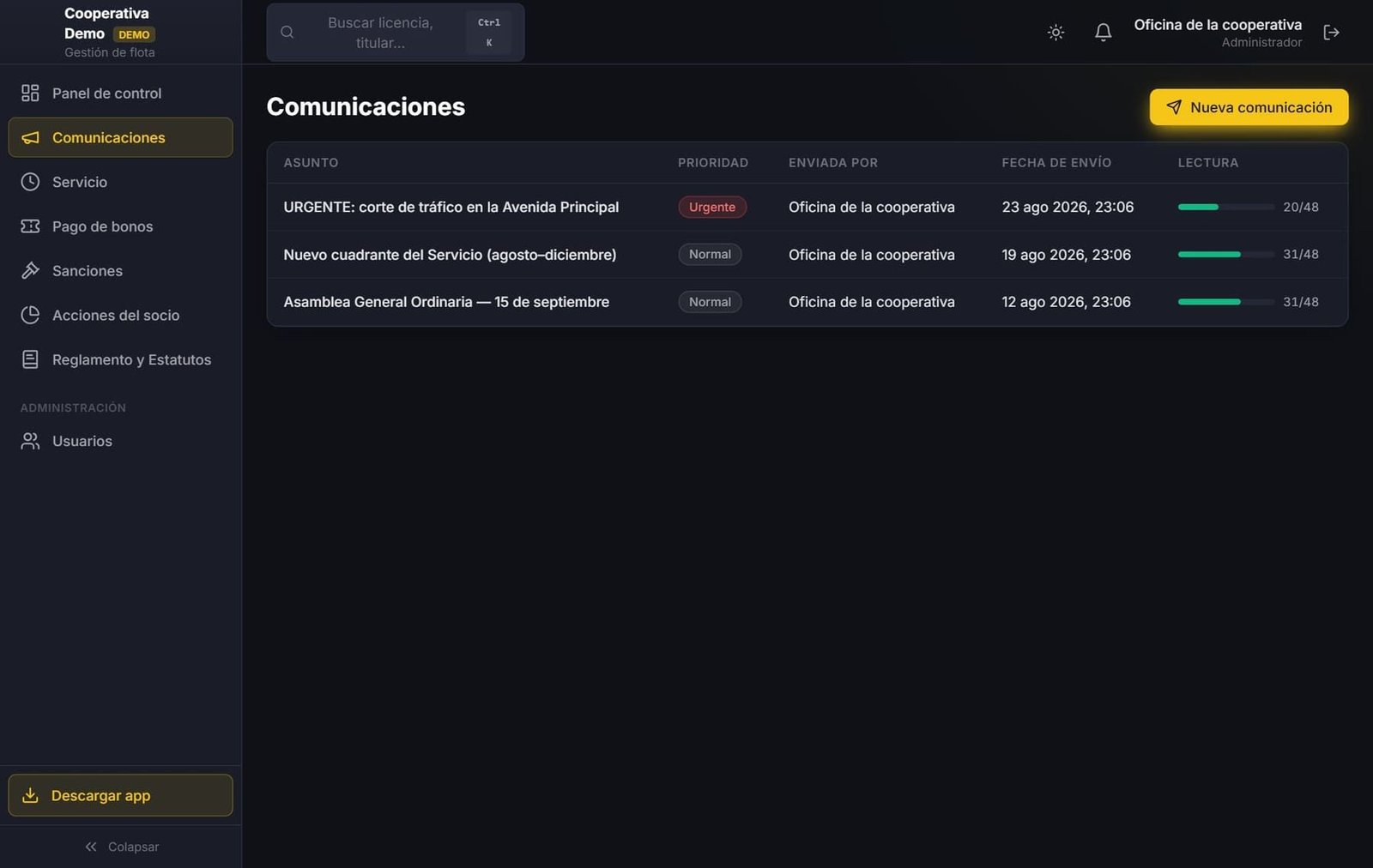Viewport: 1373px width, 868px height.
Task: Click progress bar of Nuevo cuadrante row
Action: pos(1225,254)
